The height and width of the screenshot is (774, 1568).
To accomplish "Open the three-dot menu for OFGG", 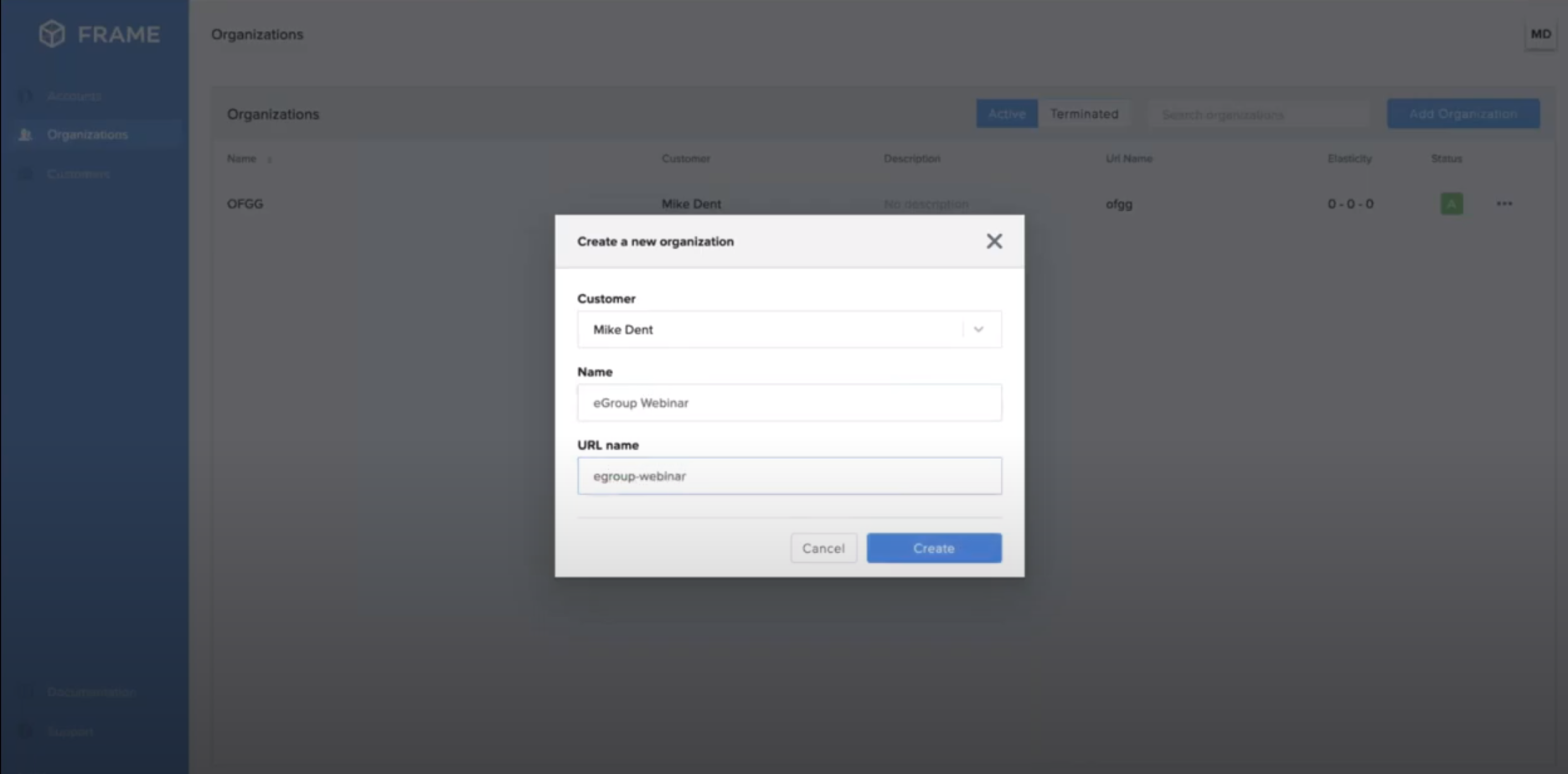I will tap(1504, 204).
